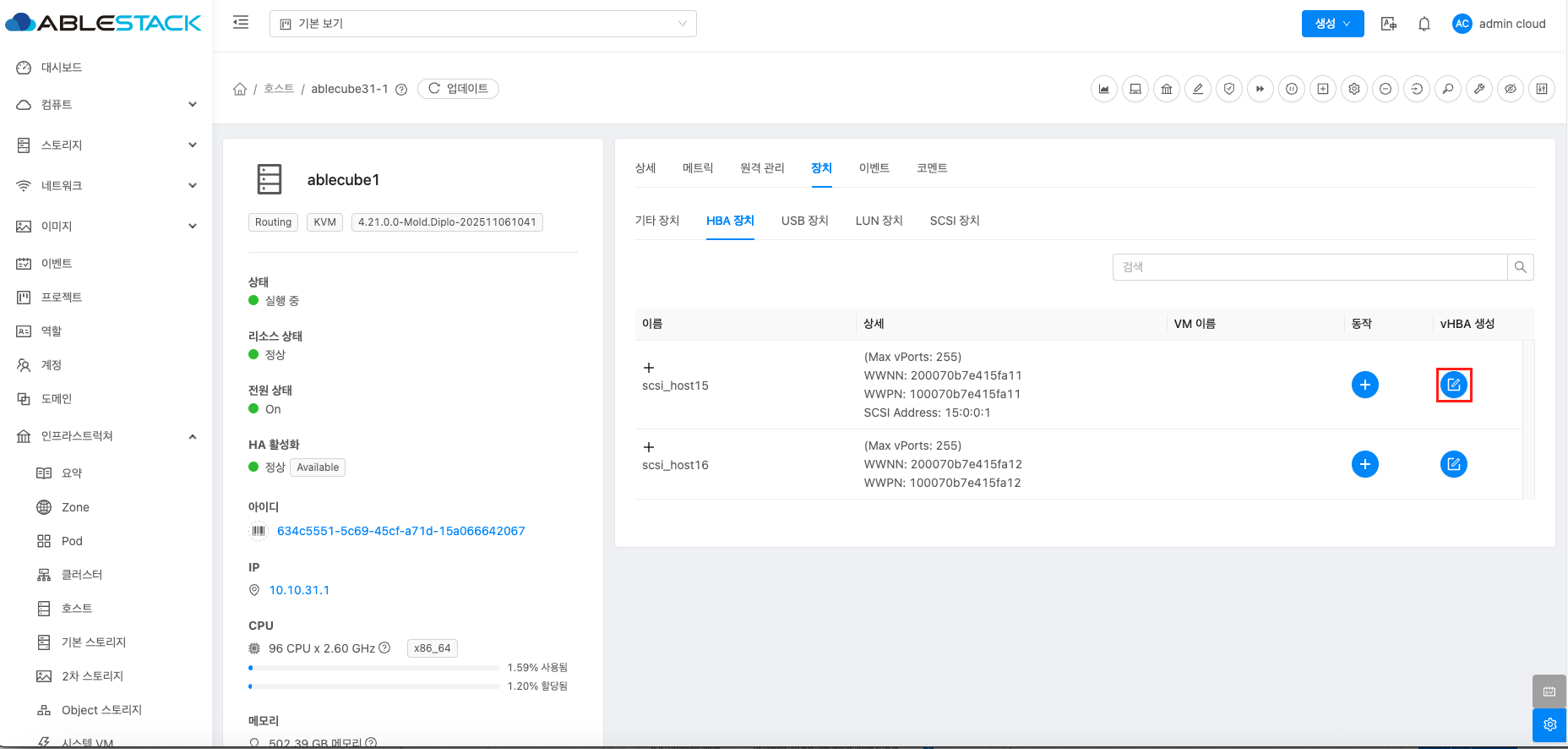Click blue plus action button for scsi_host15

[x=1364, y=385]
